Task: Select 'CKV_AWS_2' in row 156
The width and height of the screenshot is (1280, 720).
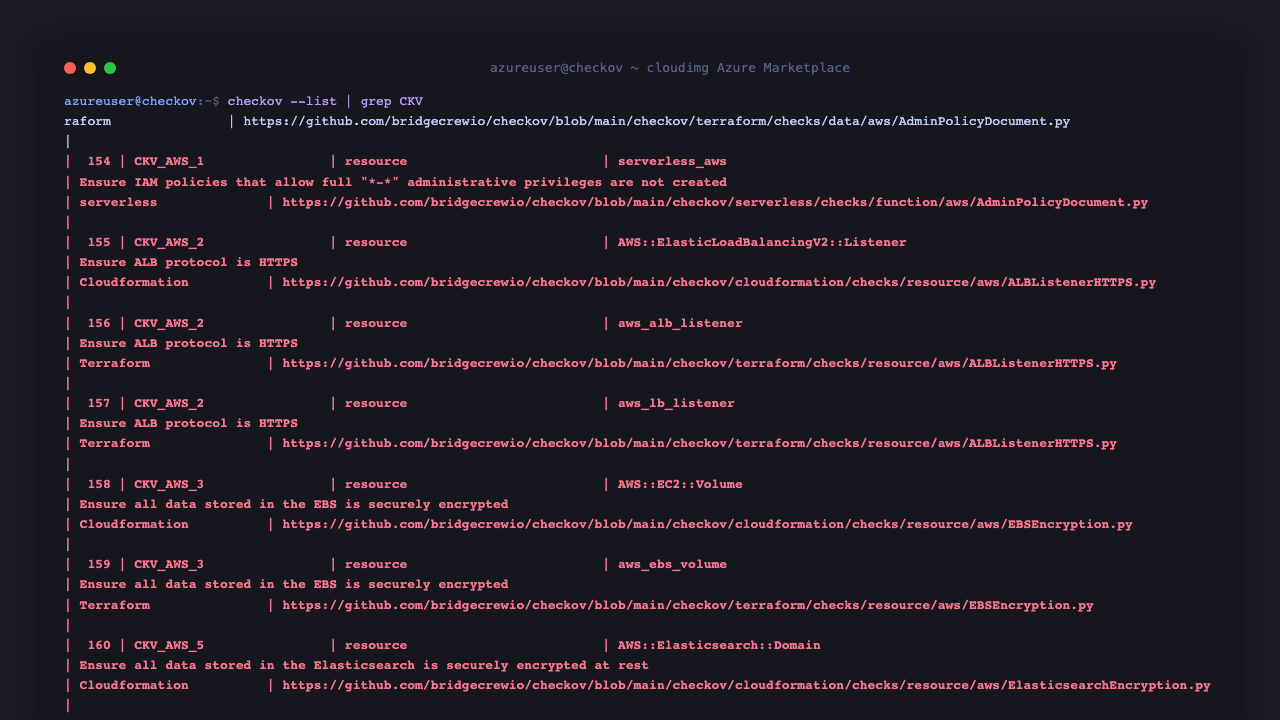Action: (169, 323)
